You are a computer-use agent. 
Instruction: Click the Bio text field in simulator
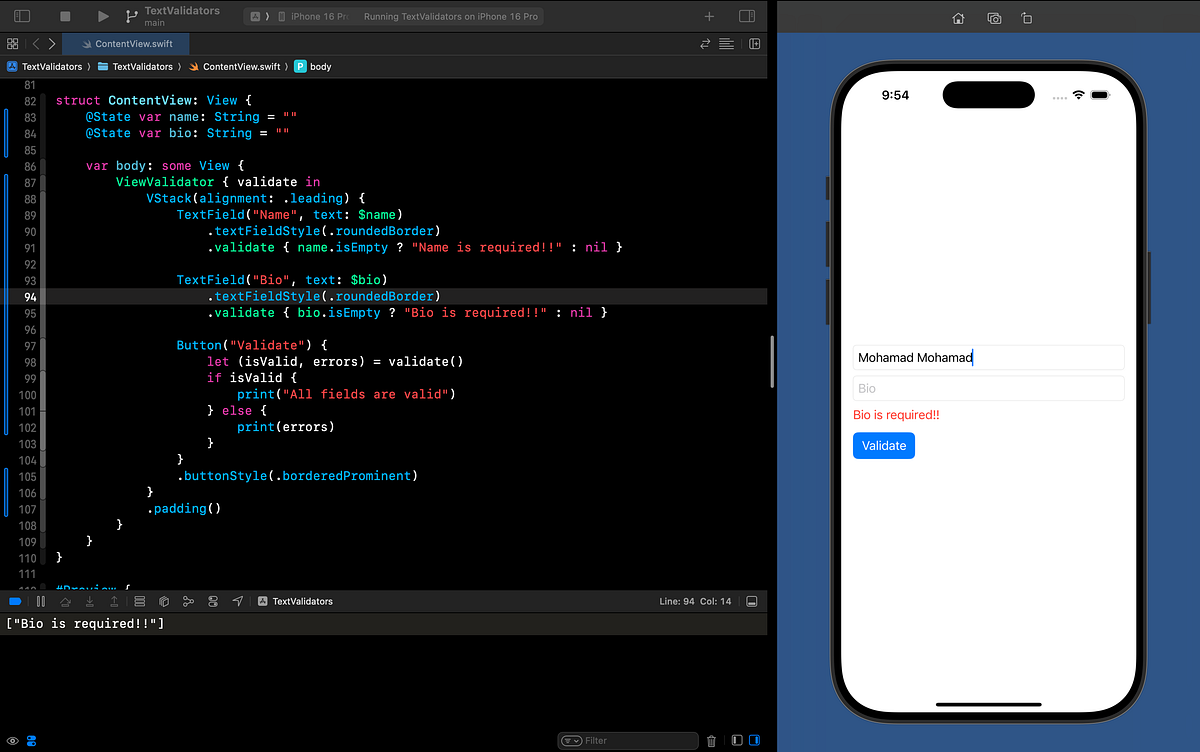(988, 388)
